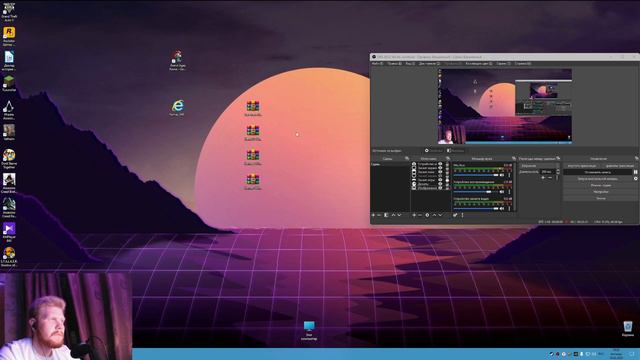Open virtual camera settings gear icon
The height and width of the screenshot is (360, 640).
[636, 178]
